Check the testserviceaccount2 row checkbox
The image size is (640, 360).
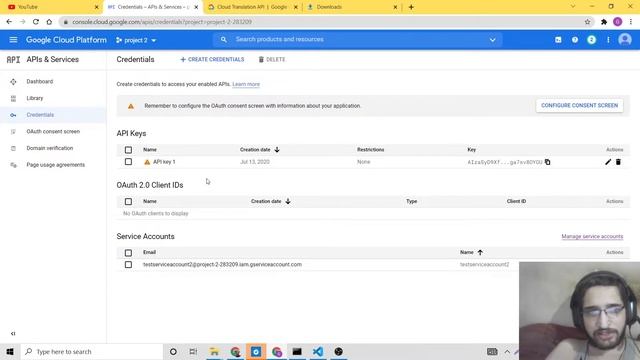click(128, 264)
